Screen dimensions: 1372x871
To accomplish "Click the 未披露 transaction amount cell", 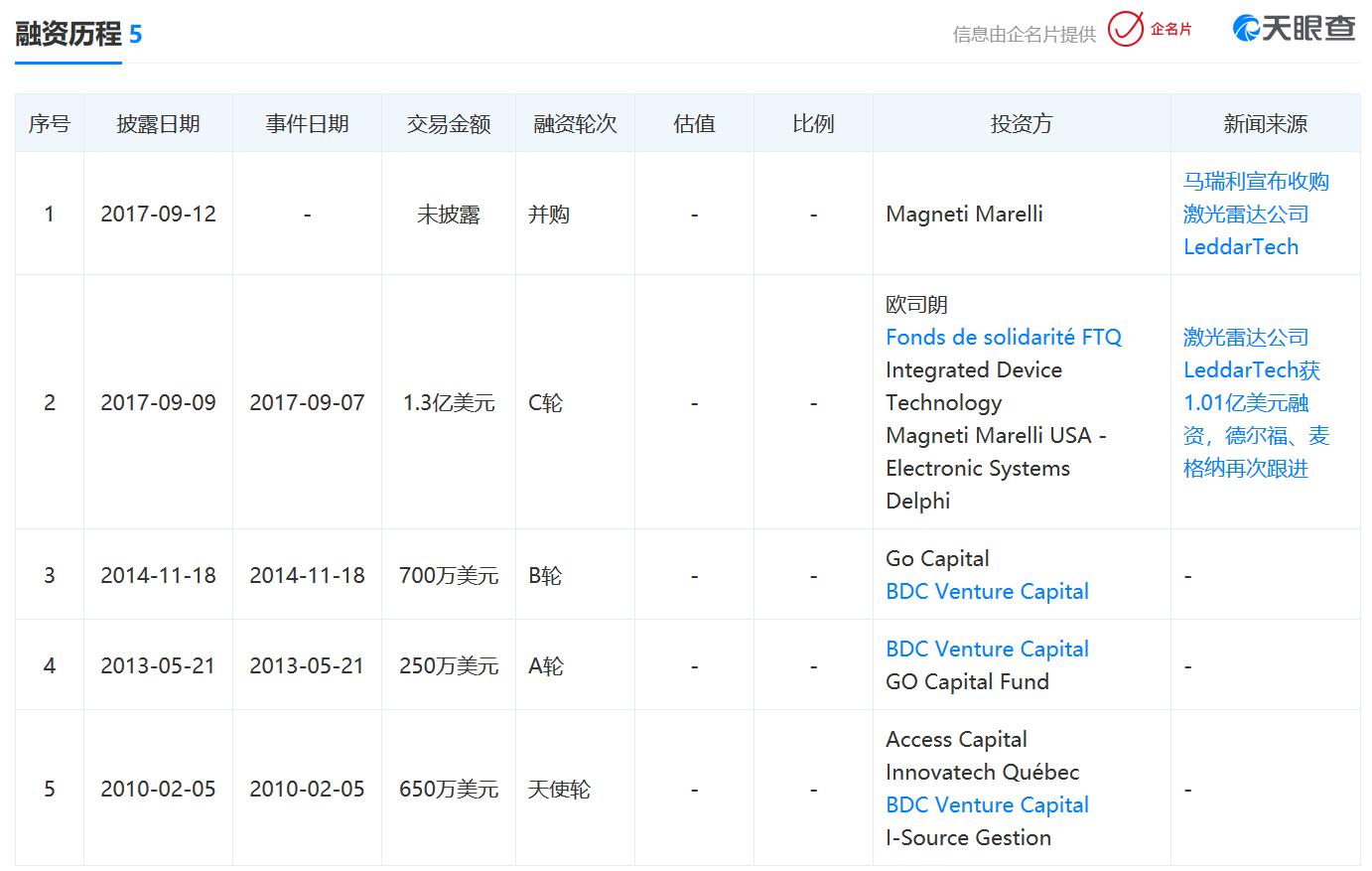I will [x=449, y=214].
